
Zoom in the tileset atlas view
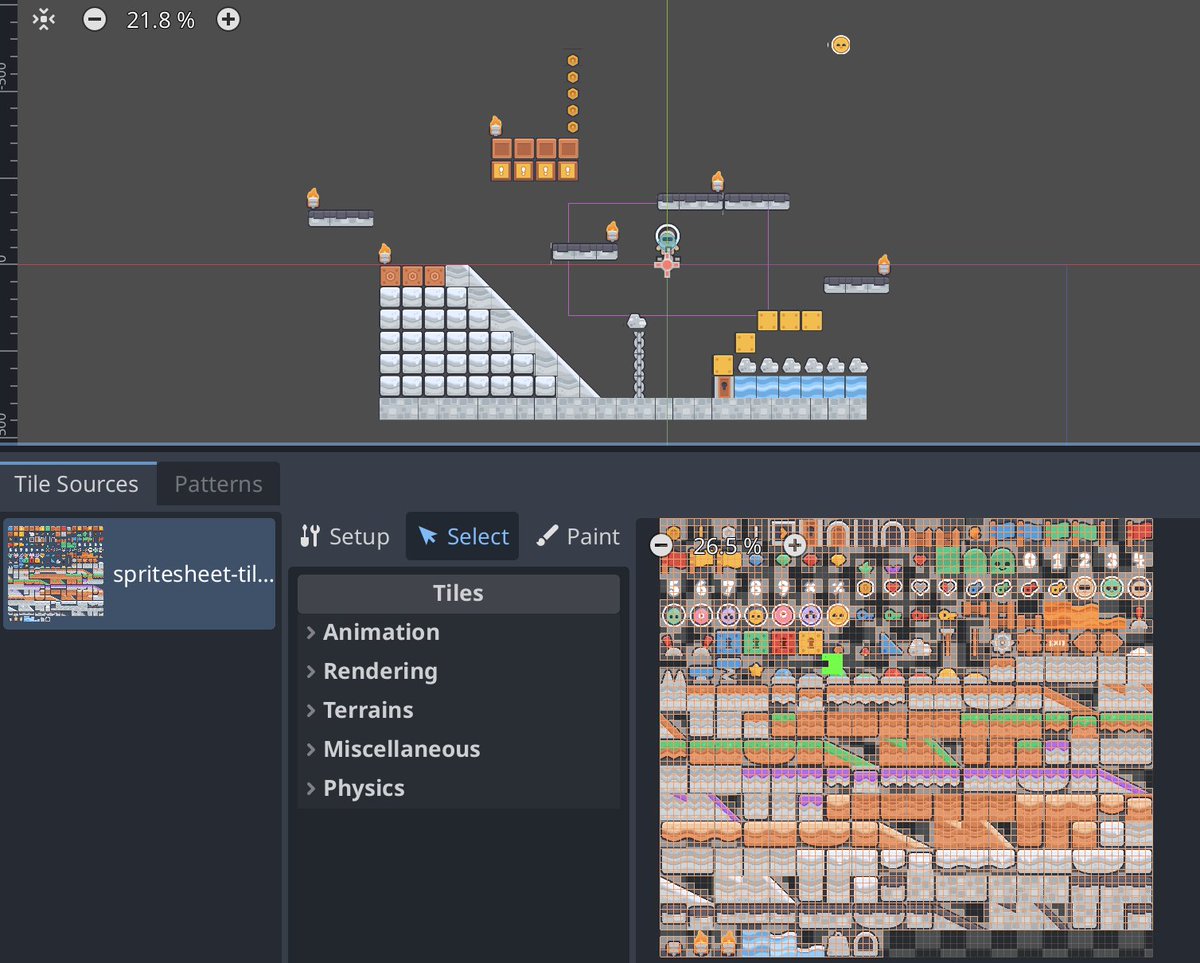tap(794, 545)
